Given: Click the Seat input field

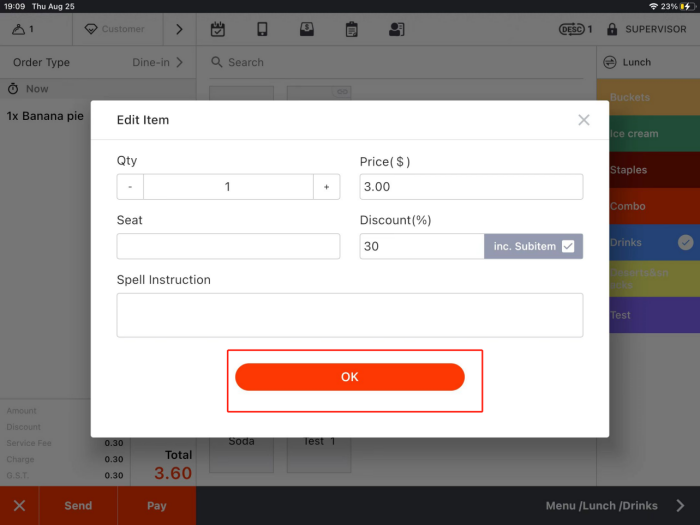Looking at the screenshot, I should point(228,246).
